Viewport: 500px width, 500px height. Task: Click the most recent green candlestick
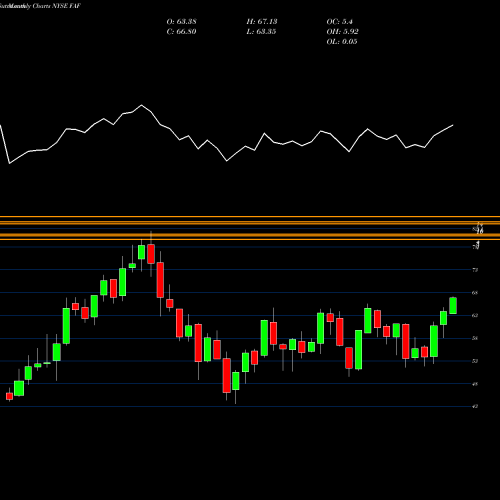point(453,305)
